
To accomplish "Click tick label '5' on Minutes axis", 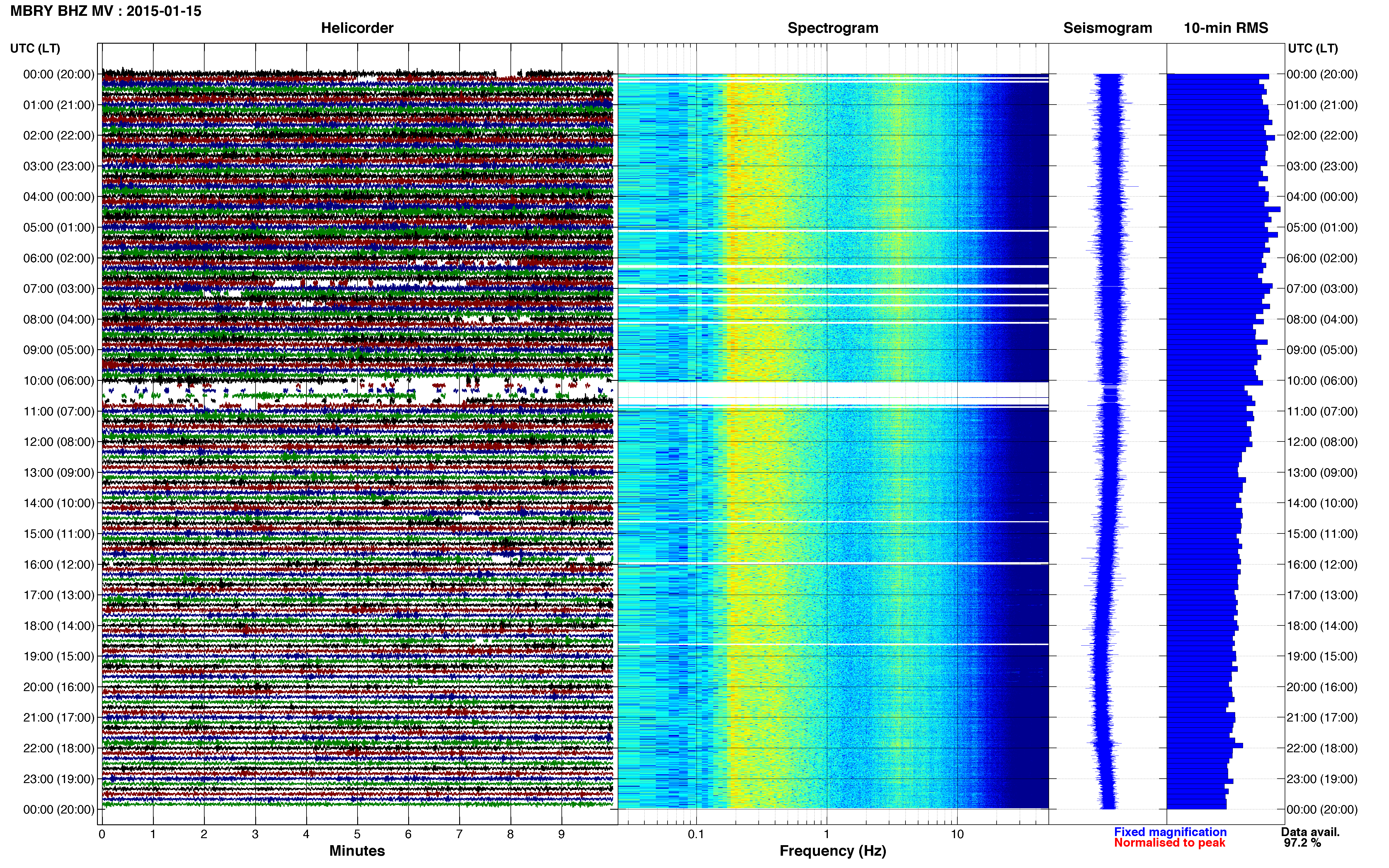I will pyautogui.click(x=357, y=835).
